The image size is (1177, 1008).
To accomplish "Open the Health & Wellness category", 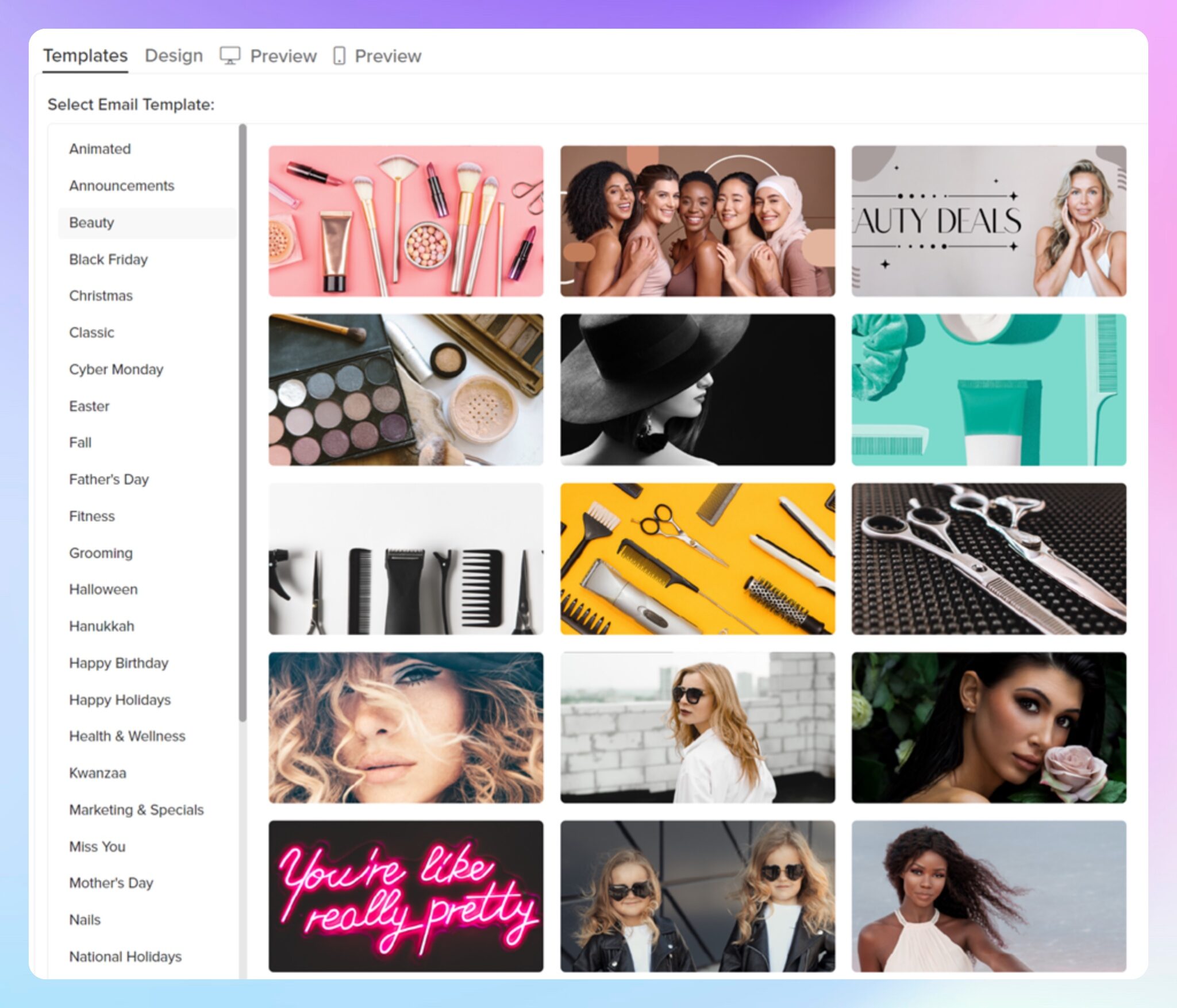I will pyautogui.click(x=127, y=736).
